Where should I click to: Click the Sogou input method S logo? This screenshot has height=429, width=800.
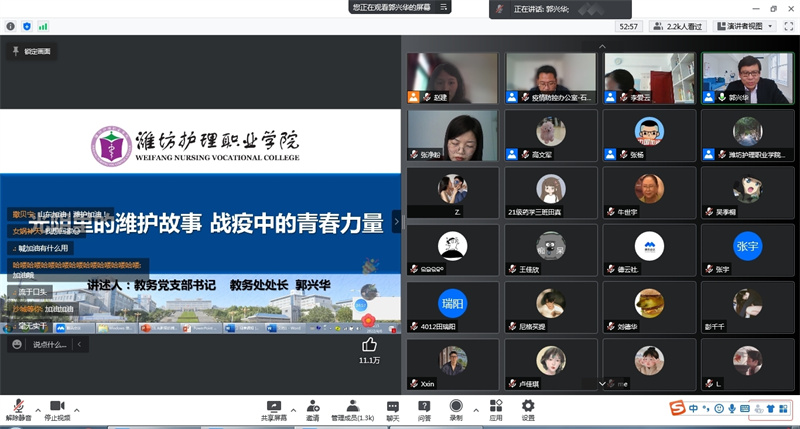pyautogui.click(x=678, y=408)
